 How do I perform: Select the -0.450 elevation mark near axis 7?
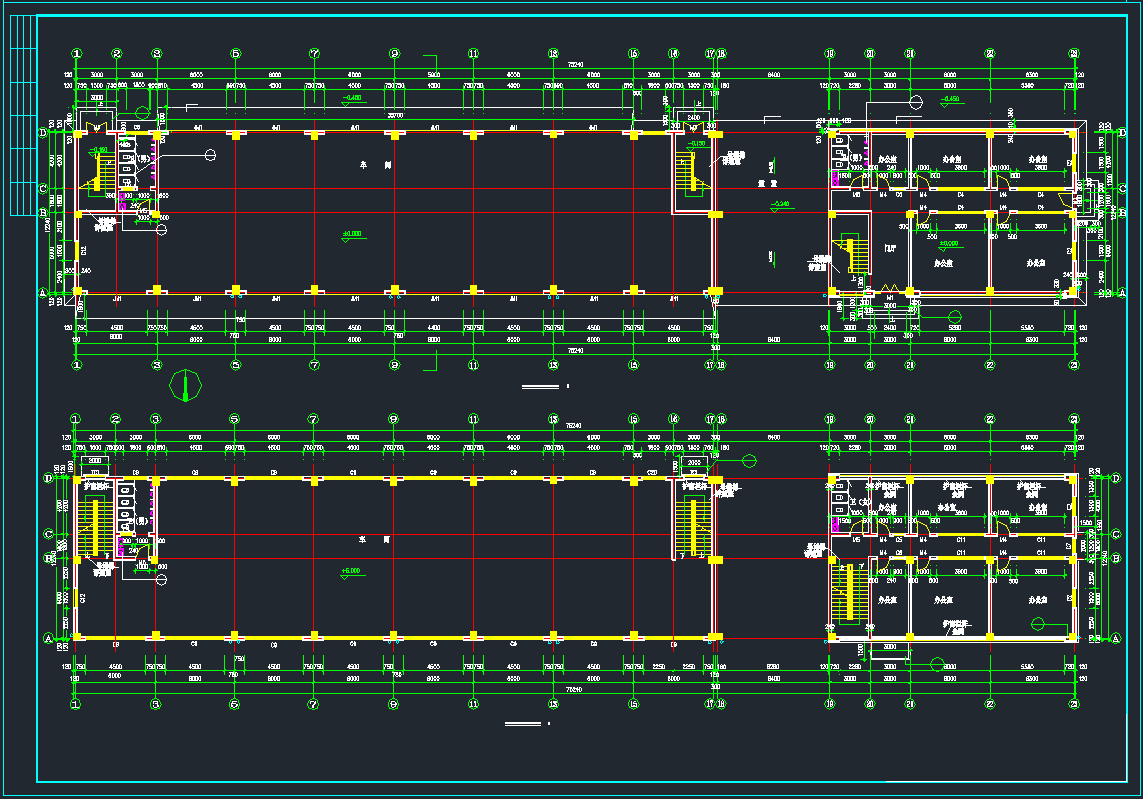pyautogui.click(x=352, y=98)
